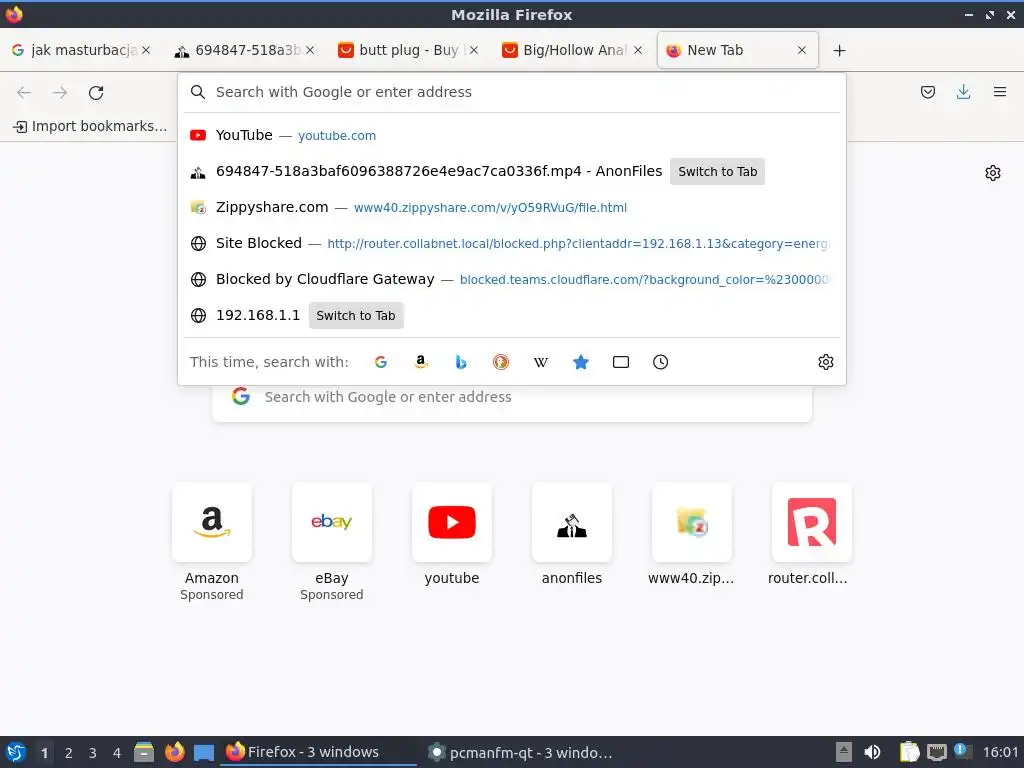Search this time with Wikipedia icon
This screenshot has height=768, width=1024.
[x=541, y=362]
